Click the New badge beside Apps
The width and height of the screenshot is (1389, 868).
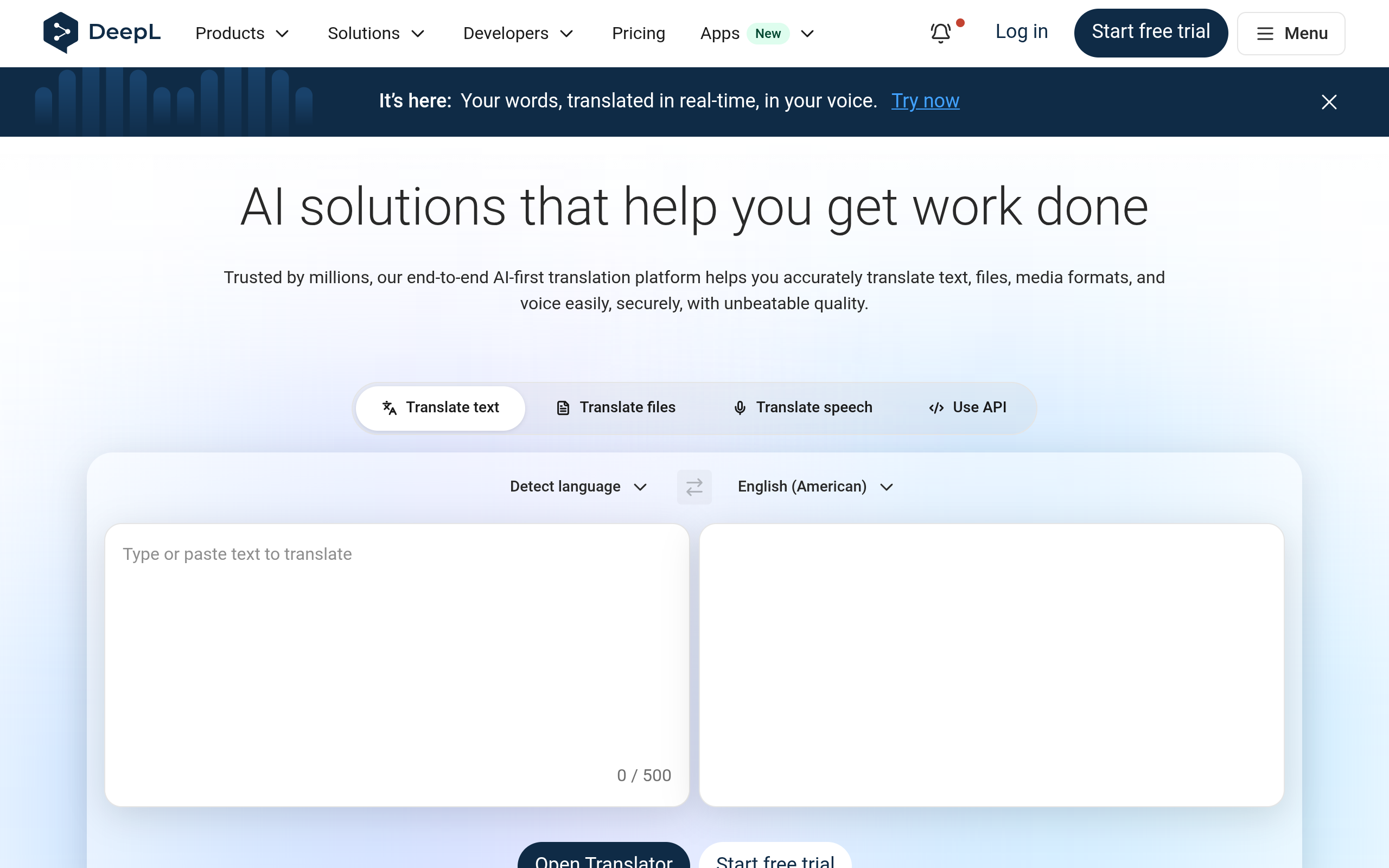pos(767,33)
